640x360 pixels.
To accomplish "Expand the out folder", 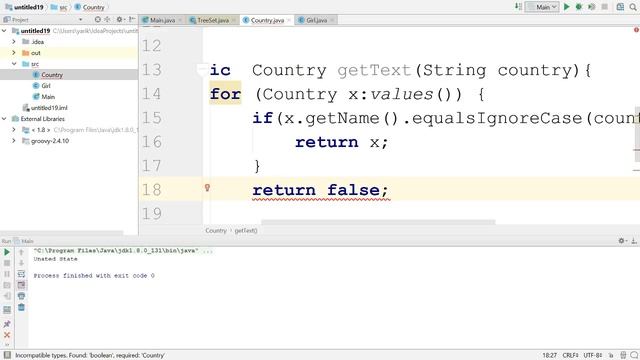I will click(14, 53).
